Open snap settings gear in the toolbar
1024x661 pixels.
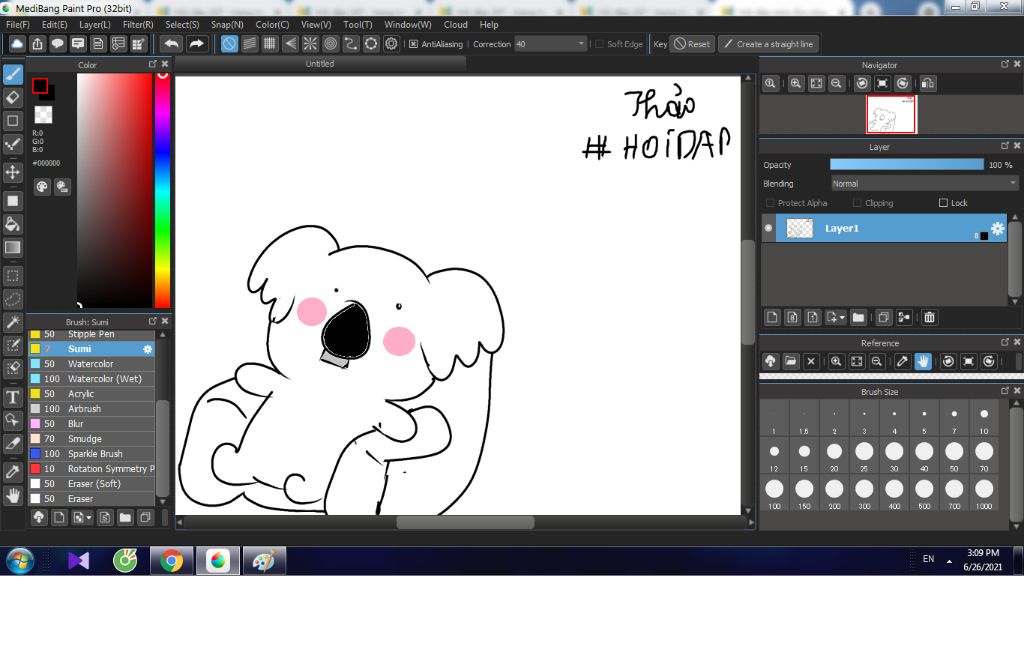point(391,44)
